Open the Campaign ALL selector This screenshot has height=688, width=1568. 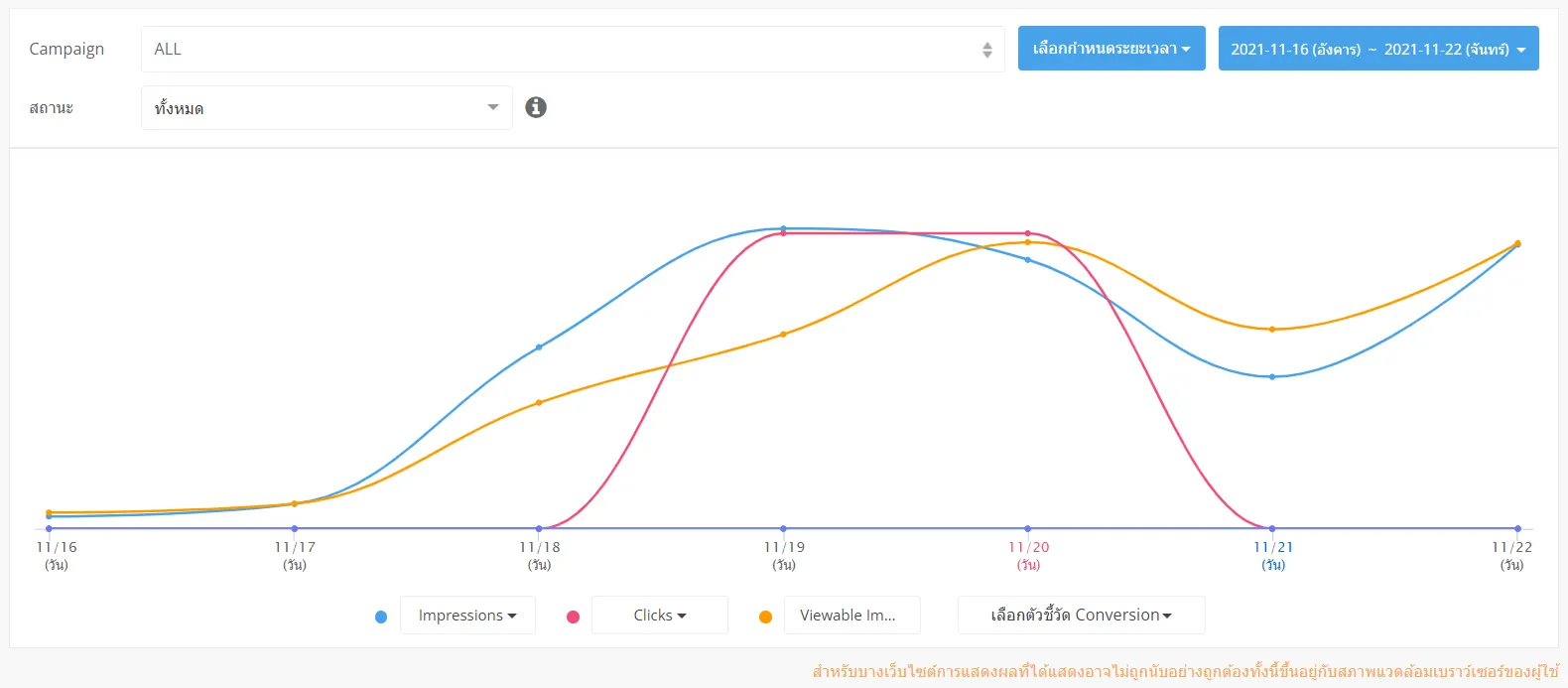tap(573, 49)
